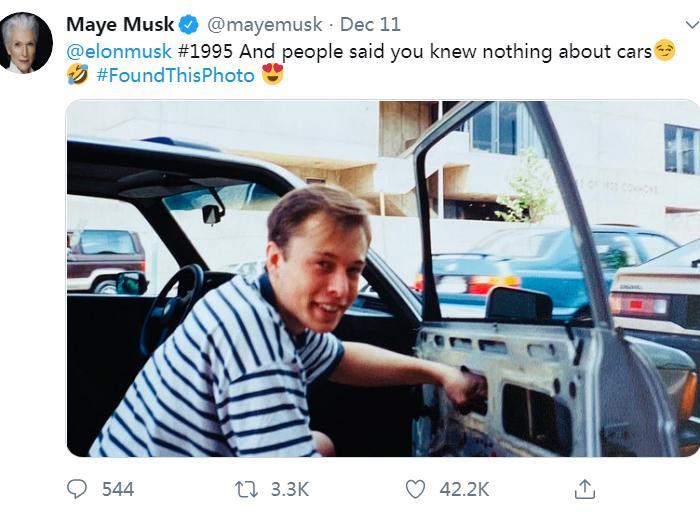Open the @mayemusk handle link
The width and height of the screenshot is (700, 512).
click(x=265, y=25)
